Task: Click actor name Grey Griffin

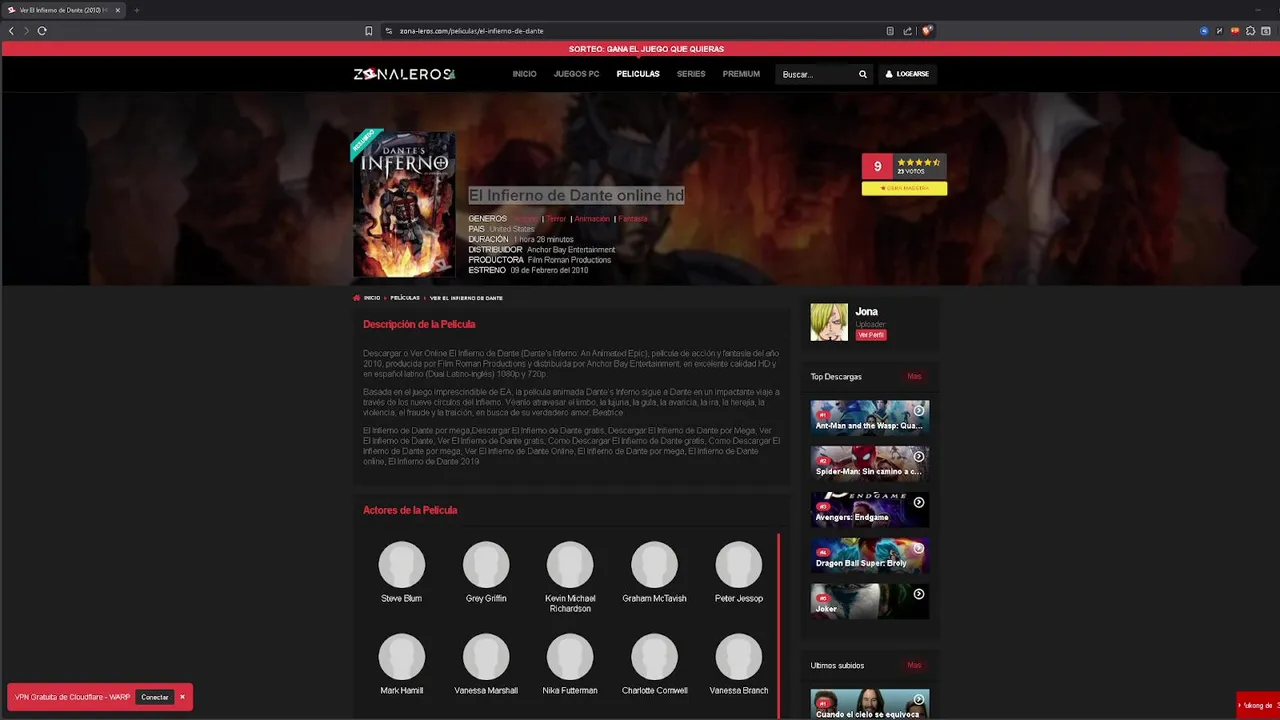Action: coord(486,599)
